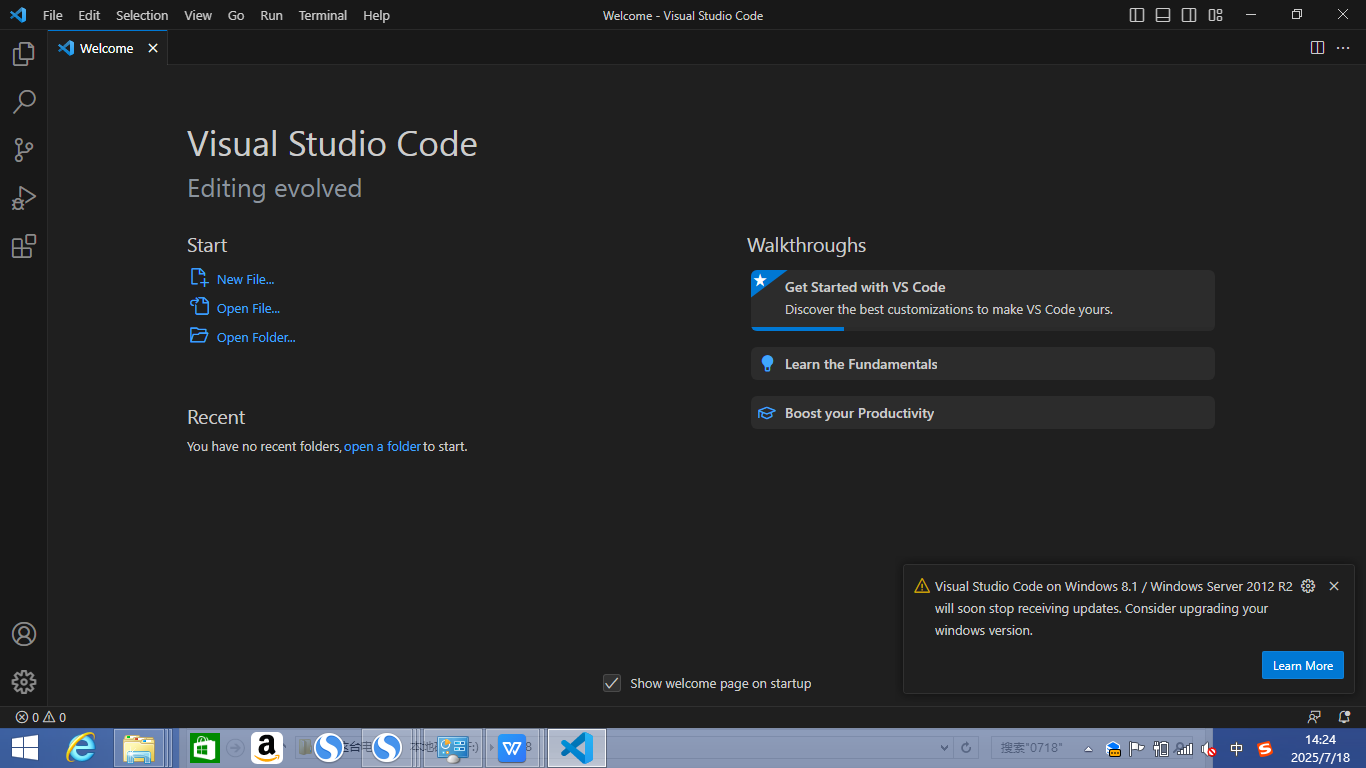
Task: Open the Manage gear in activity bar
Action: pyautogui.click(x=24, y=682)
